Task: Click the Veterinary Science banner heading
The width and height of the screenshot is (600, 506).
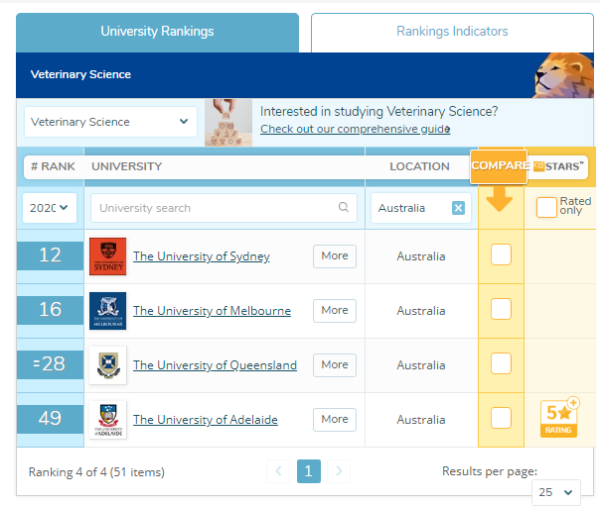Action: pyautogui.click(x=81, y=74)
